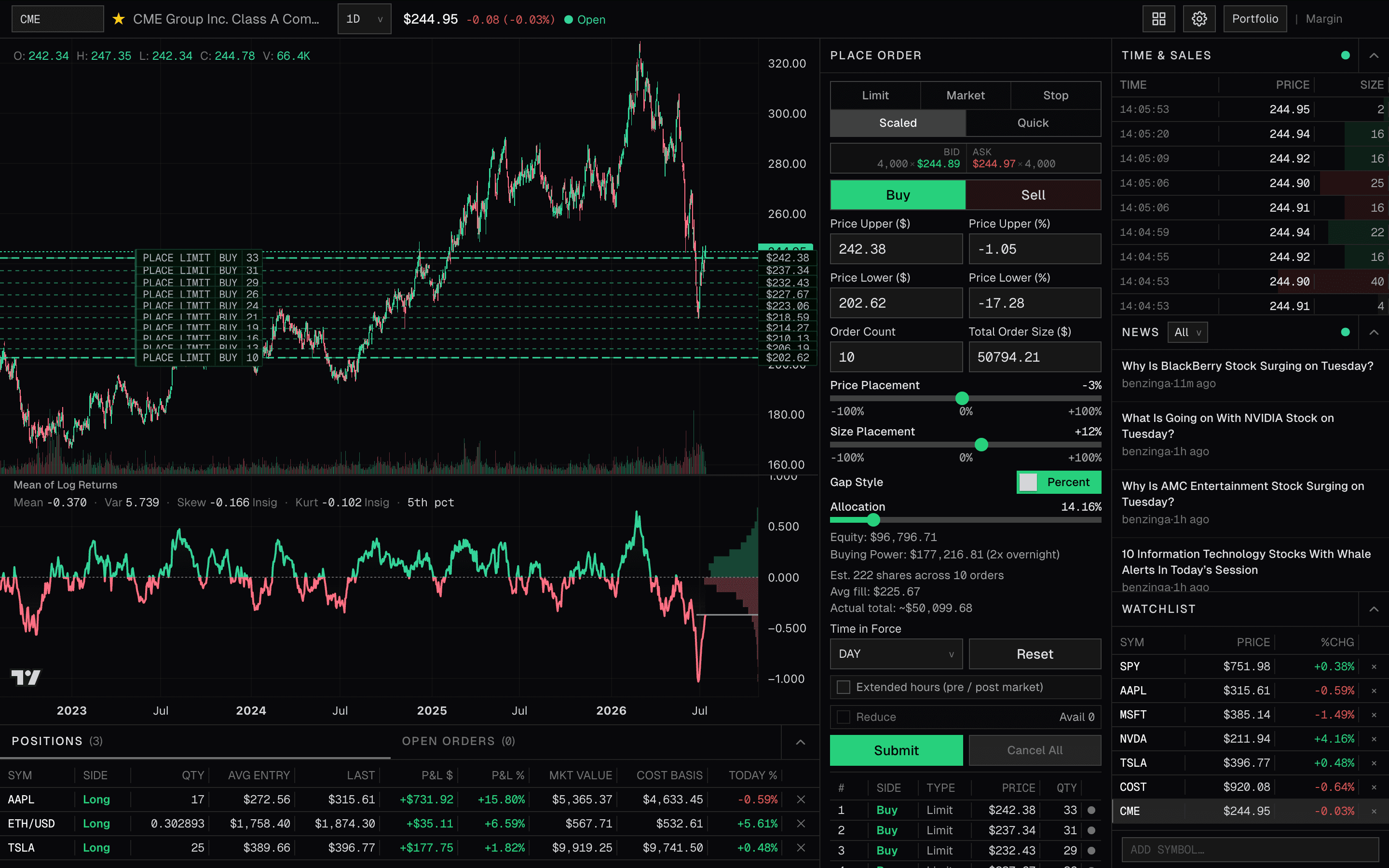Select the PLACE LIMIT BUY 33 chart label

click(200, 258)
